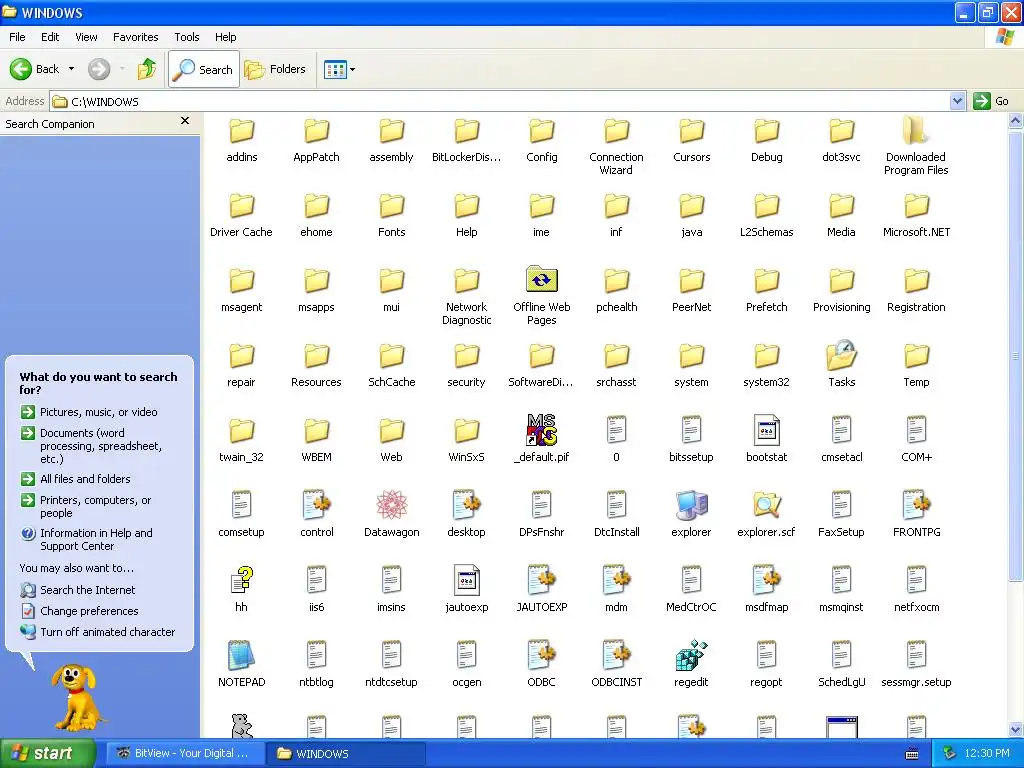The width and height of the screenshot is (1024, 768).
Task: Select the FRONTPG settings file icon
Action: pyautogui.click(x=916, y=505)
